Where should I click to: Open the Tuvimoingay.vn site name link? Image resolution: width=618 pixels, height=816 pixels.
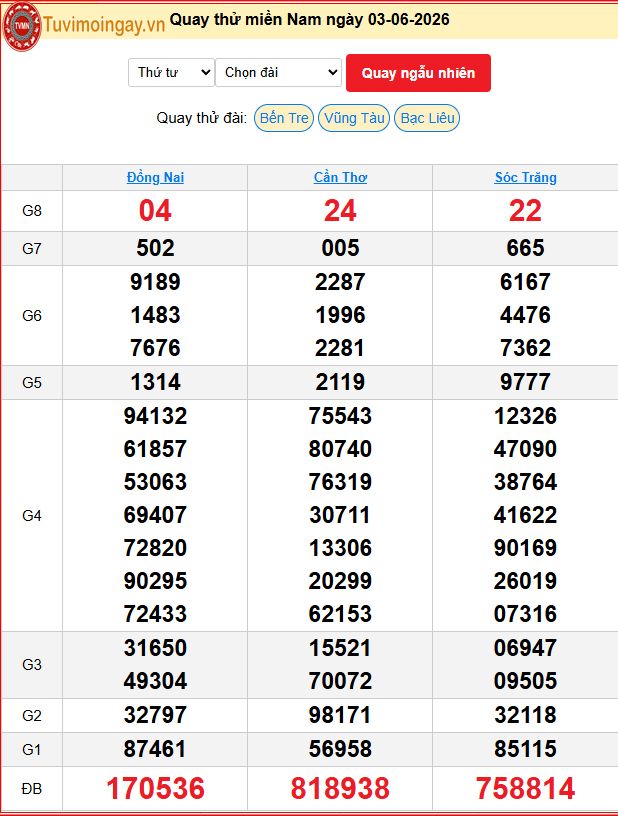tap(104, 25)
